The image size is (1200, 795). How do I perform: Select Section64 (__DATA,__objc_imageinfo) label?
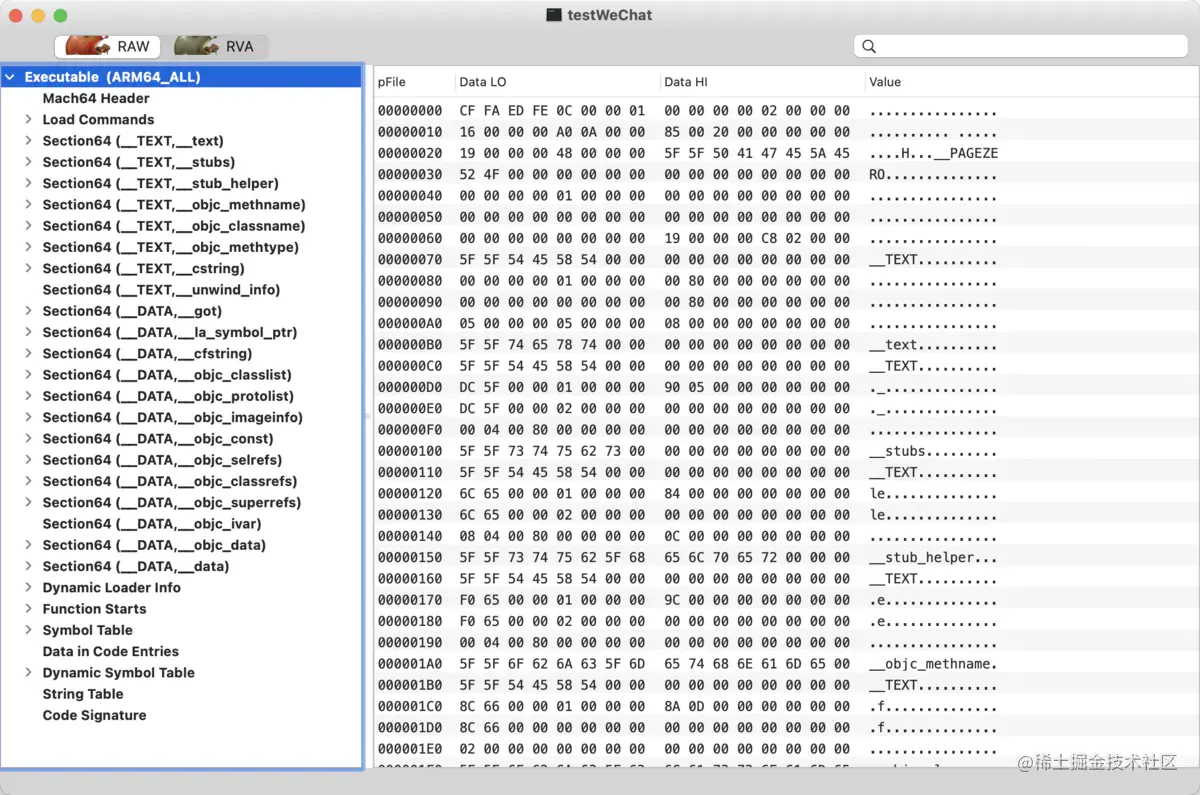tap(172, 418)
